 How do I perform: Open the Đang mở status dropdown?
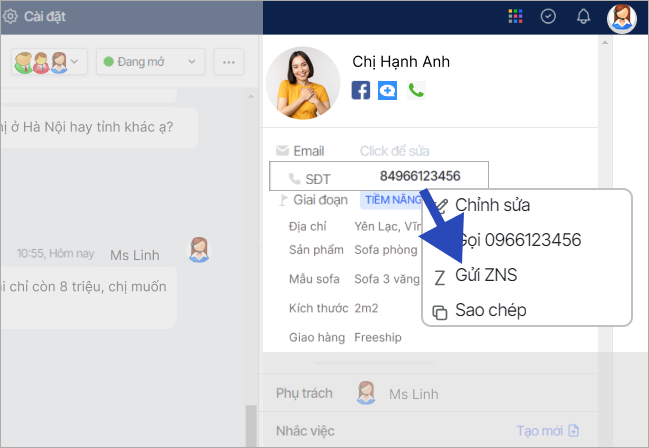(149, 62)
